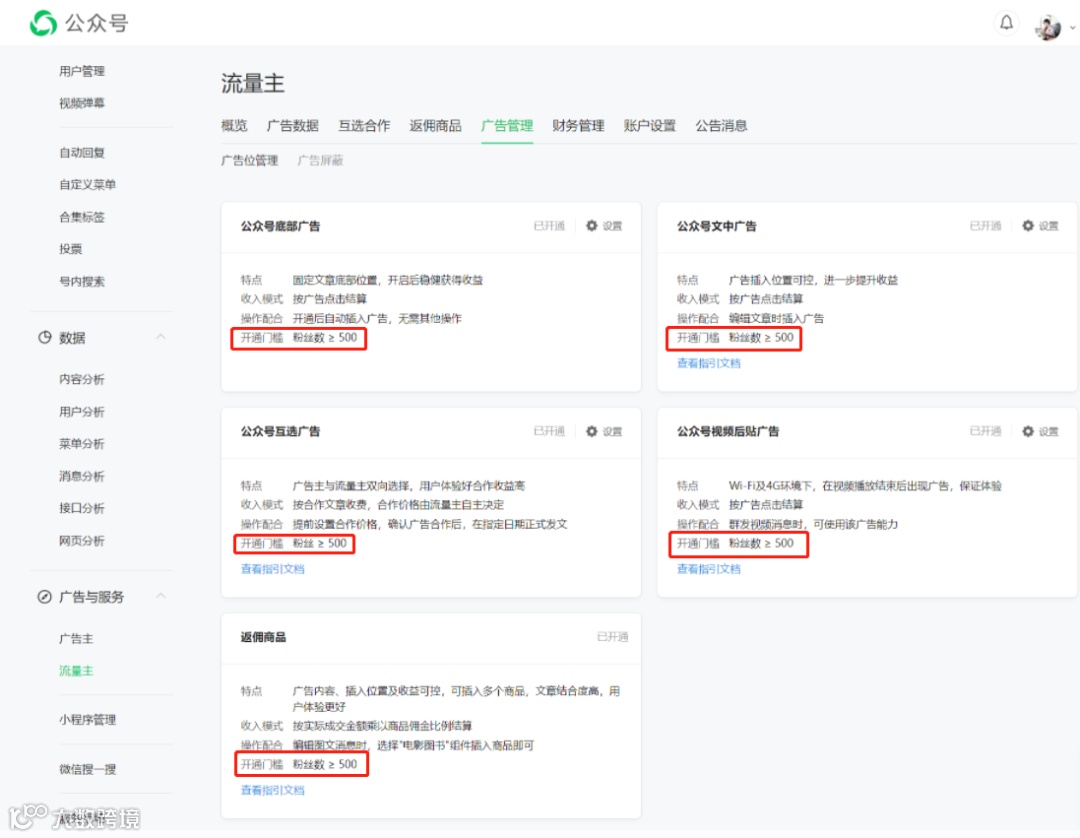Open 用户分析 under 数据
The image size is (1080, 838).
(82, 412)
